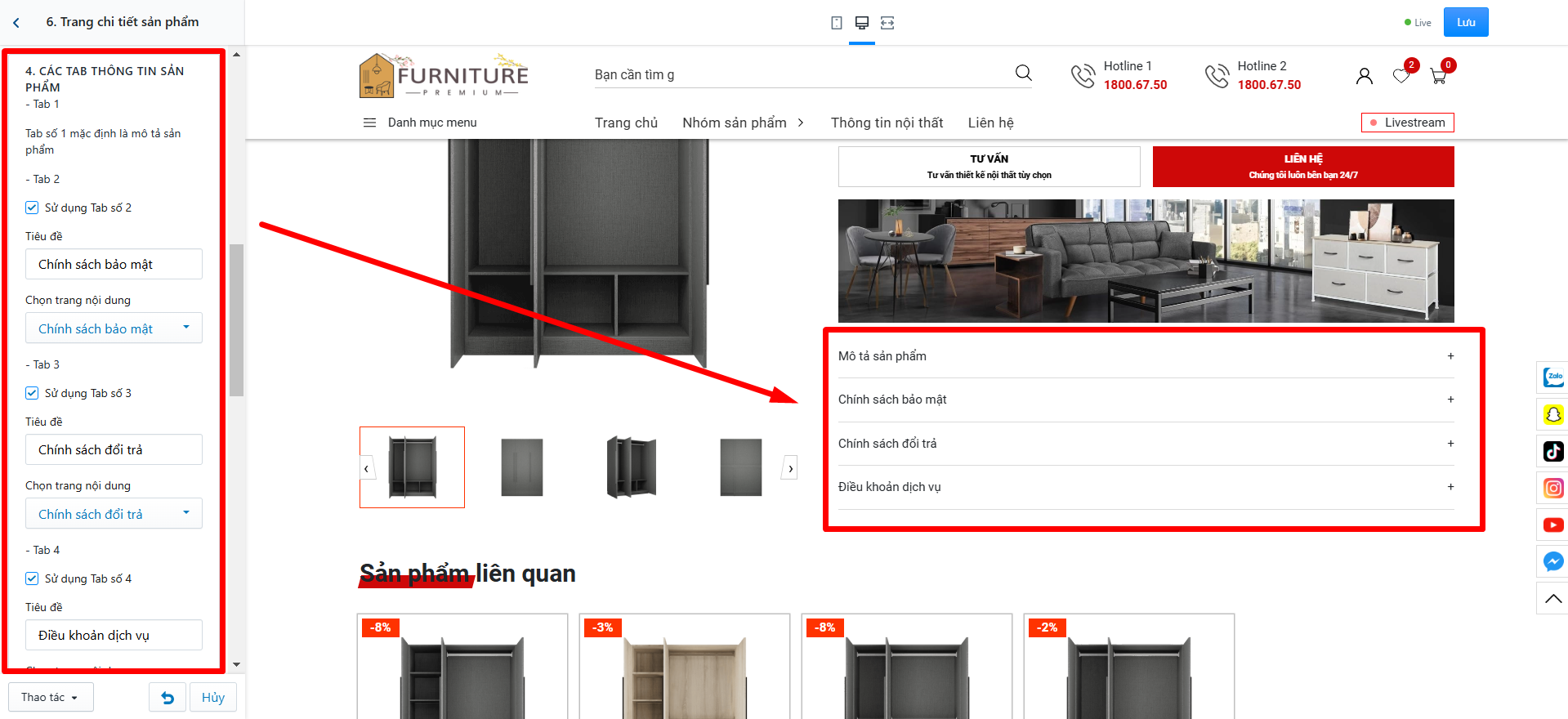Expand 'Mô tả sản phẩm' accordion
Screen dimensions: 1568x719
point(1146,356)
